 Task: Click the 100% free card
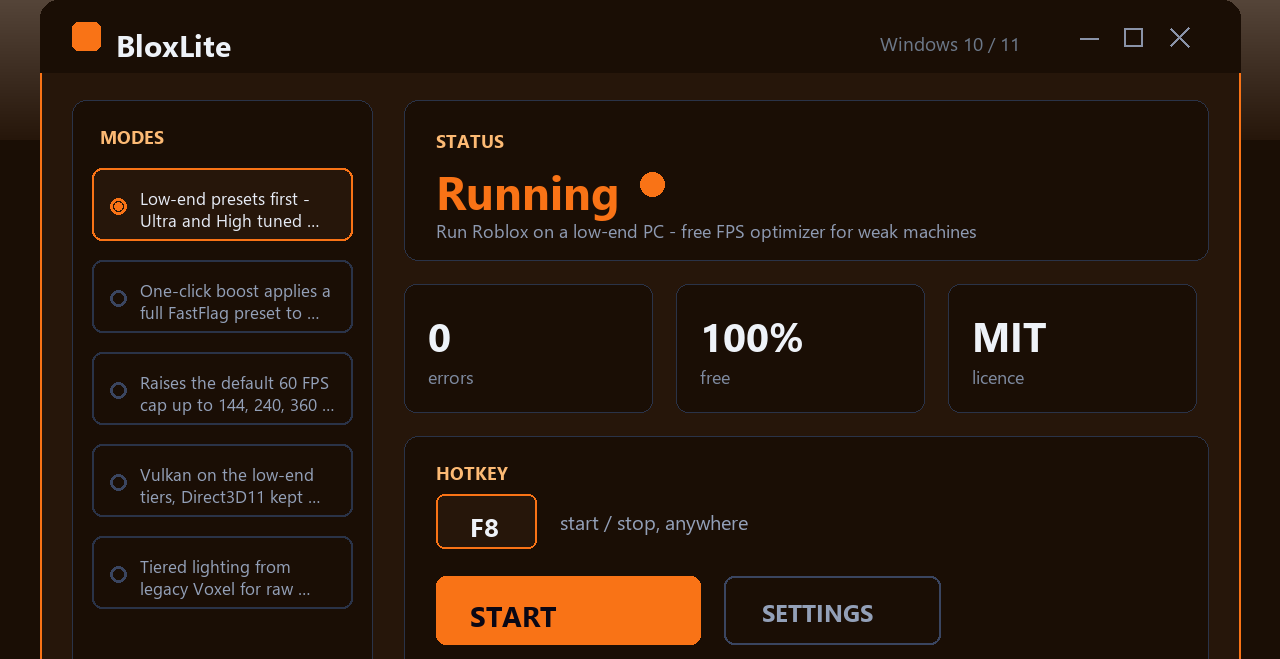click(800, 348)
